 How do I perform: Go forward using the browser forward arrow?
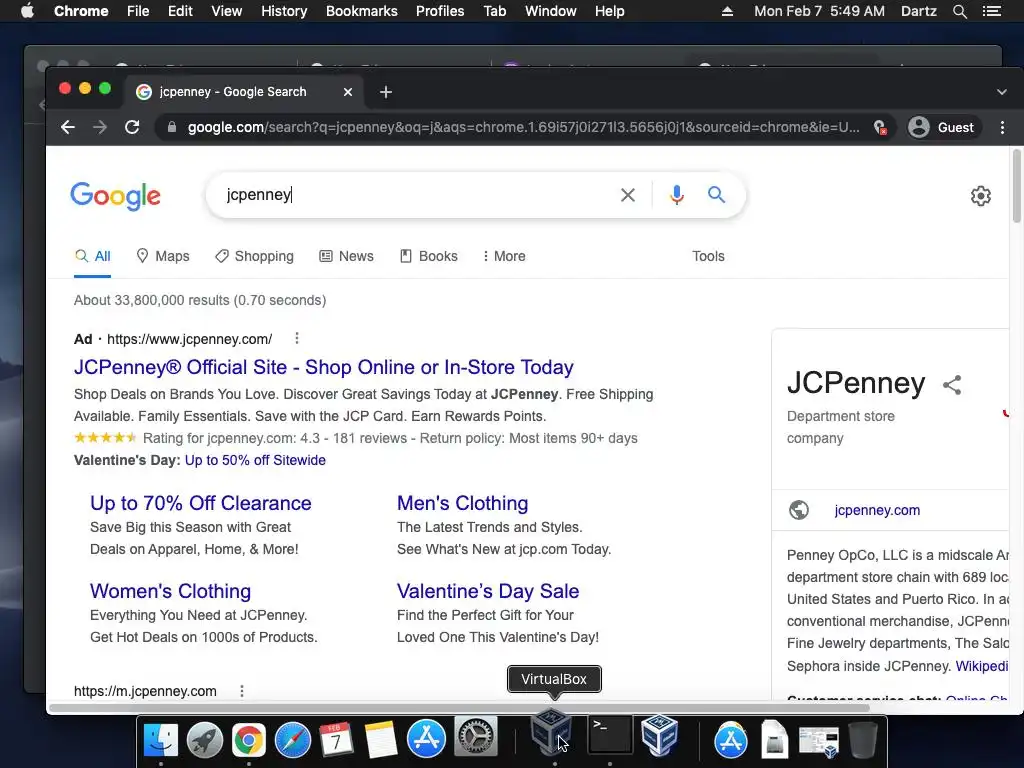(x=100, y=127)
